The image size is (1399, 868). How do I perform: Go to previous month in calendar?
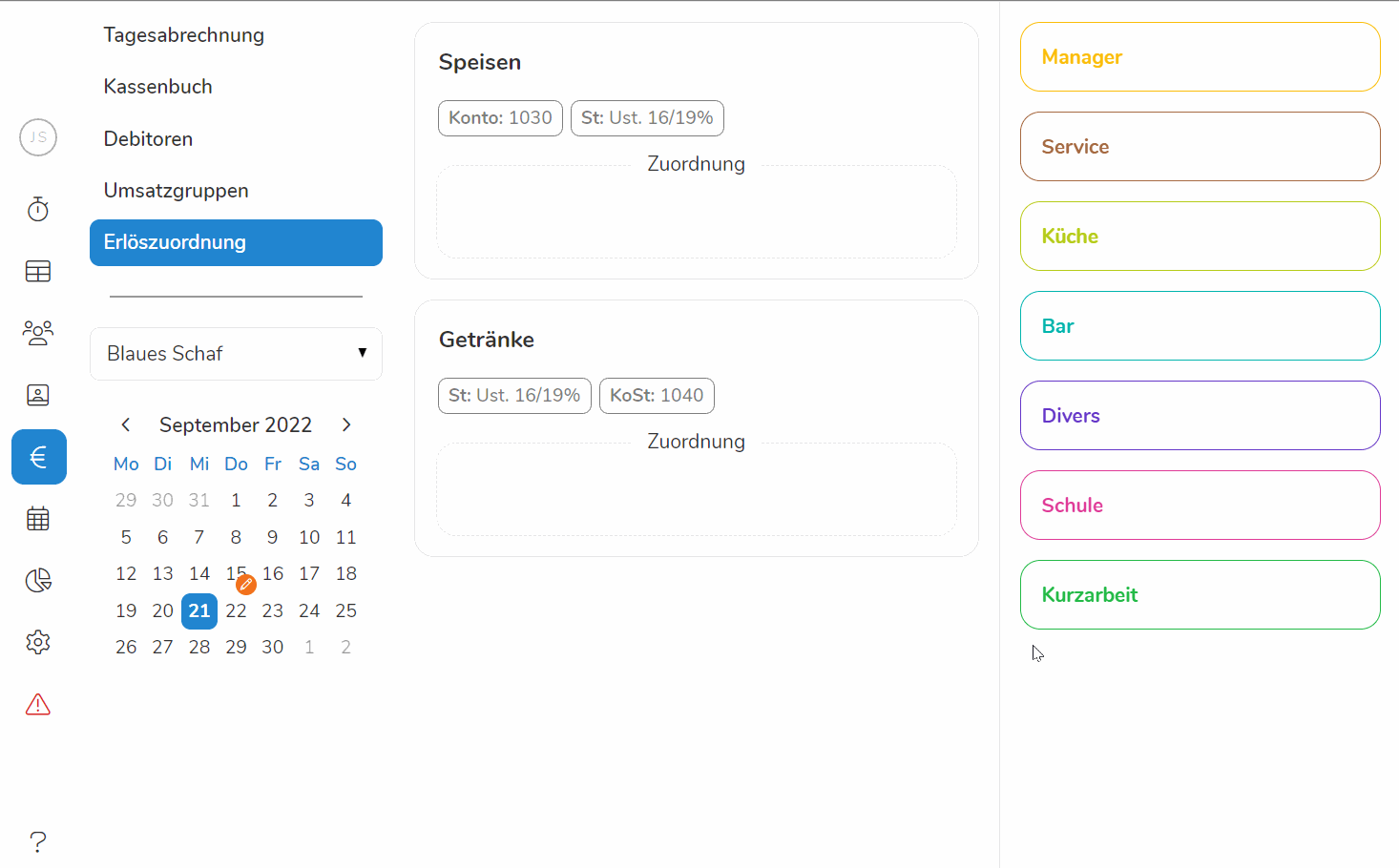click(126, 424)
